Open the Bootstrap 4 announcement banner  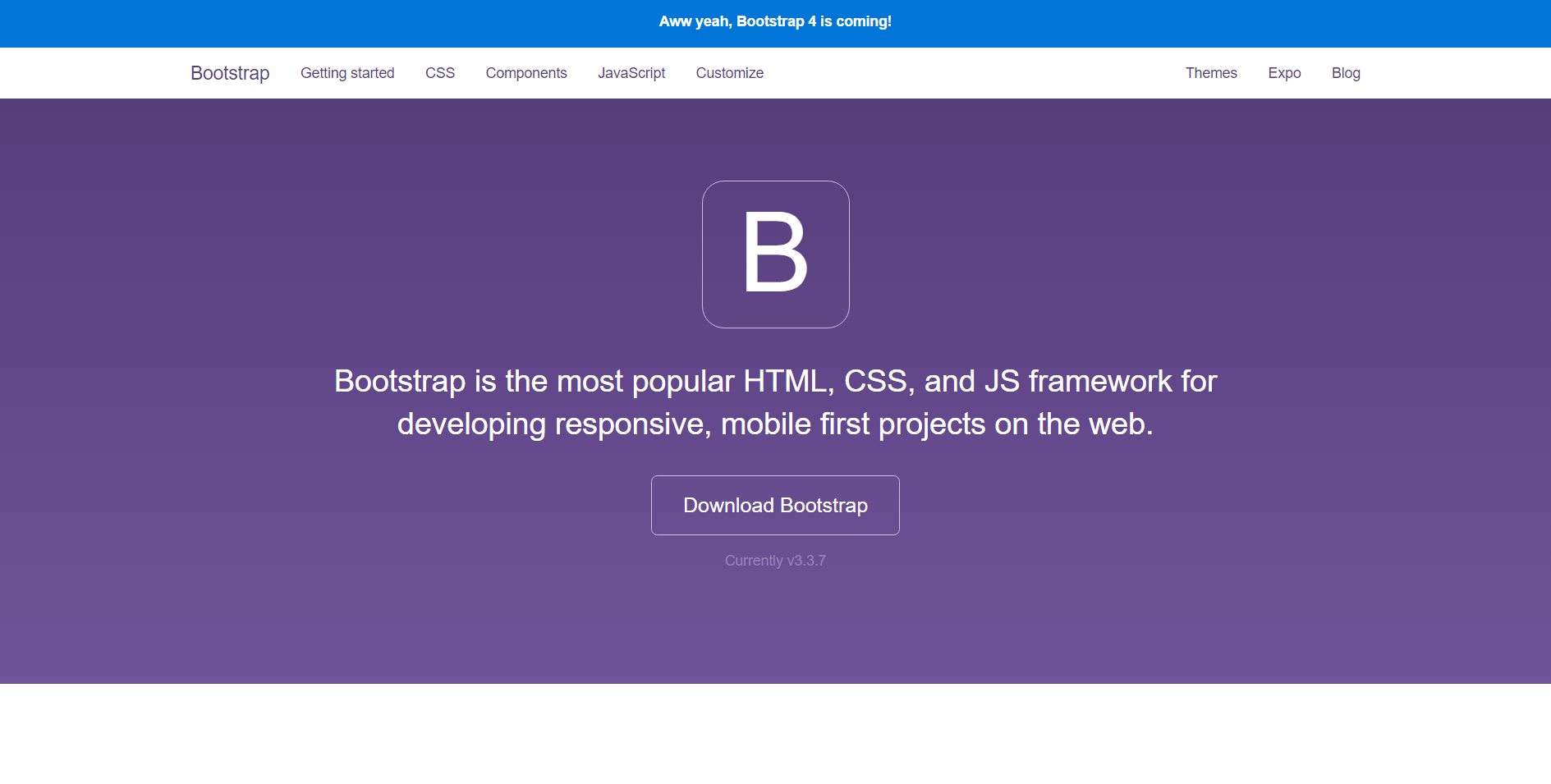point(775,22)
